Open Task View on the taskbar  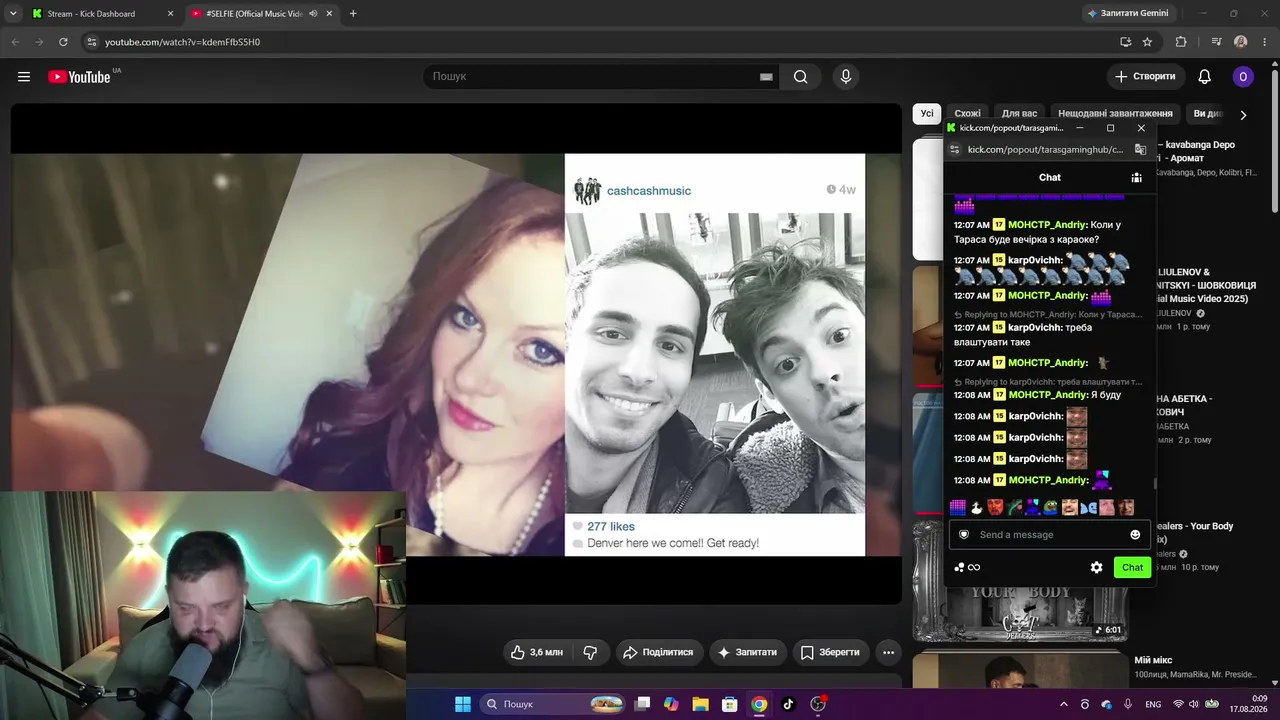point(643,704)
